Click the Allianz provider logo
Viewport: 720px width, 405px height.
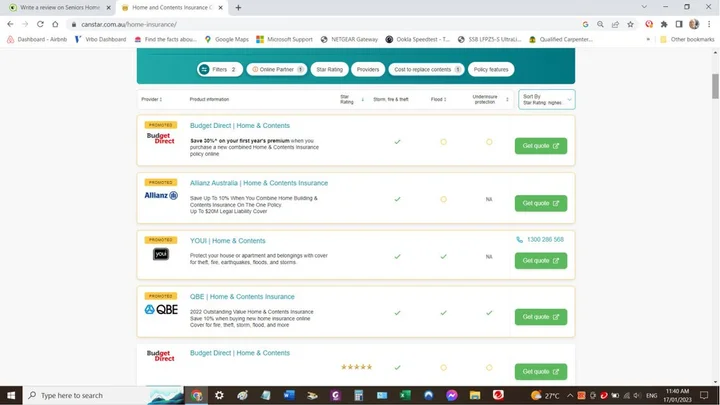(x=160, y=196)
